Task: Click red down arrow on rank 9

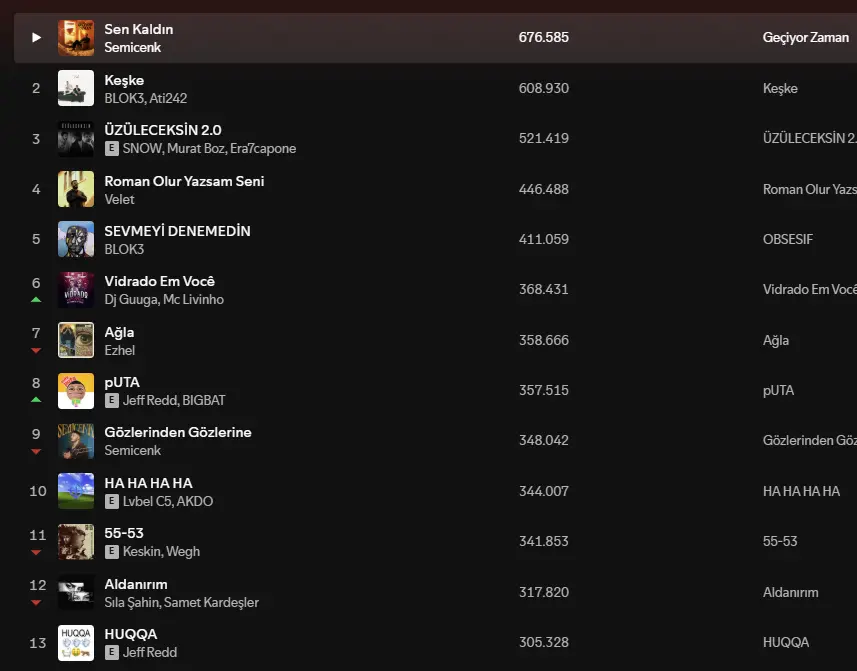Action: tap(36, 451)
